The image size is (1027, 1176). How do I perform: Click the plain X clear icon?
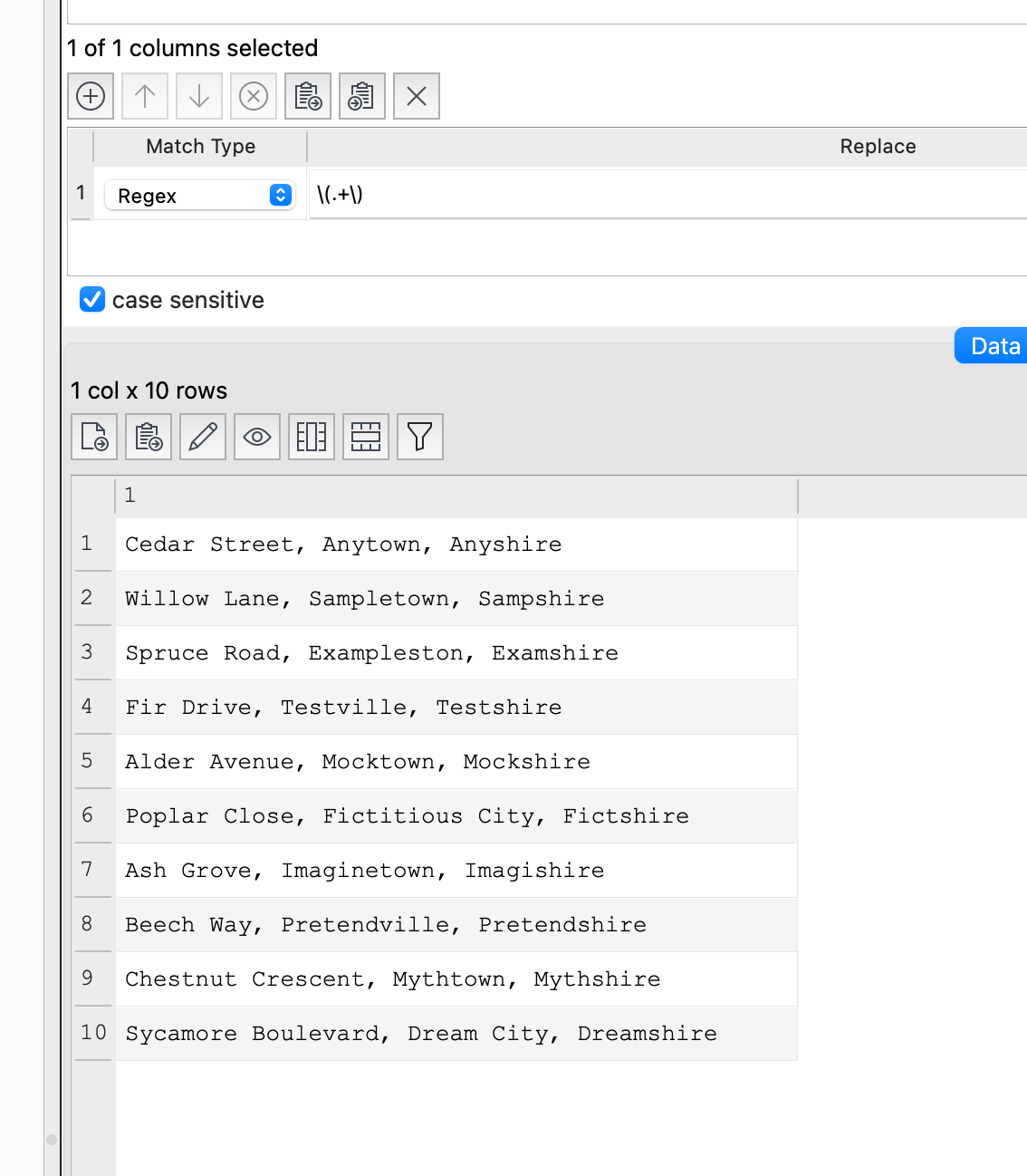pyautogui.click(x=417, y=96)
